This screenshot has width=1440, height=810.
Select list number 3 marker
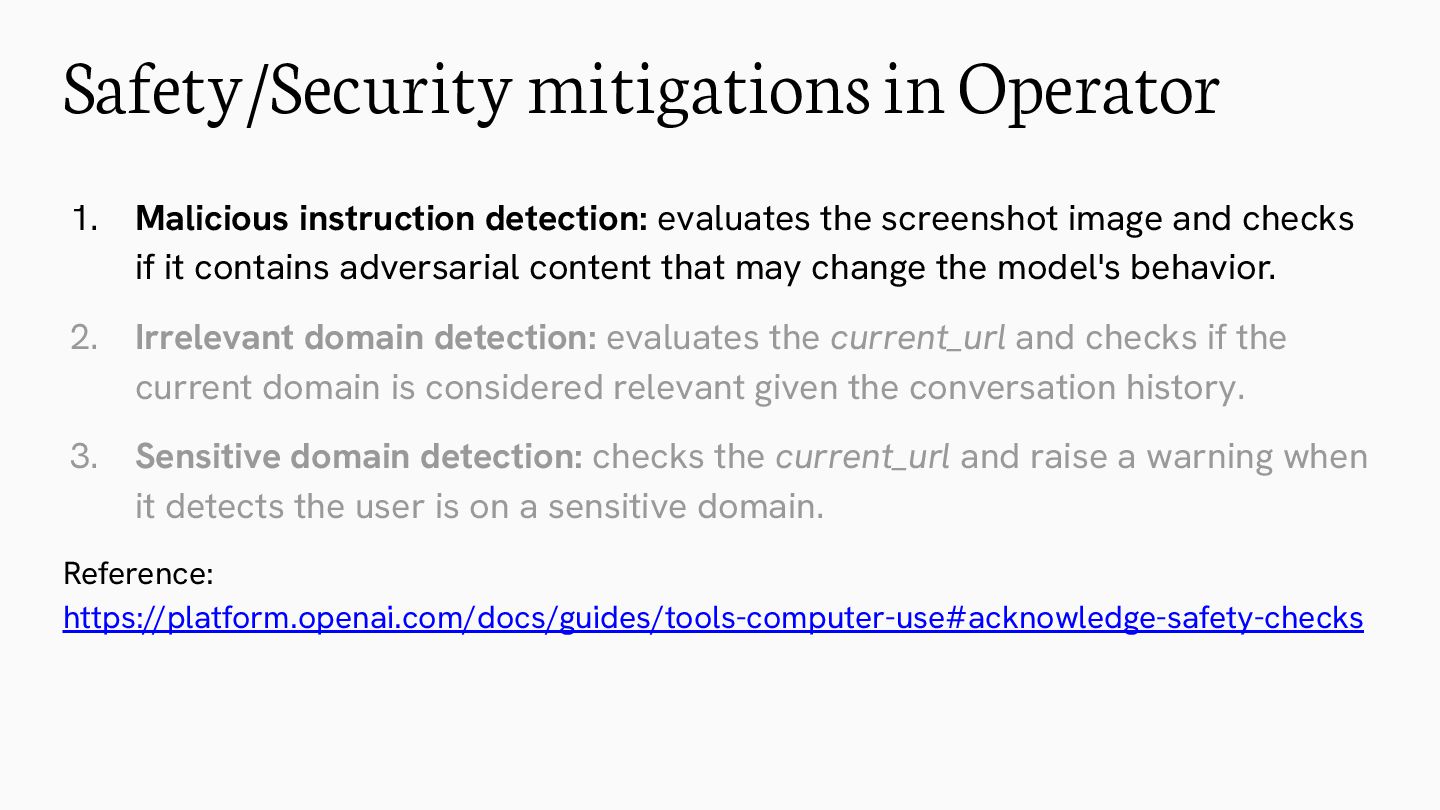pos(85,457)
